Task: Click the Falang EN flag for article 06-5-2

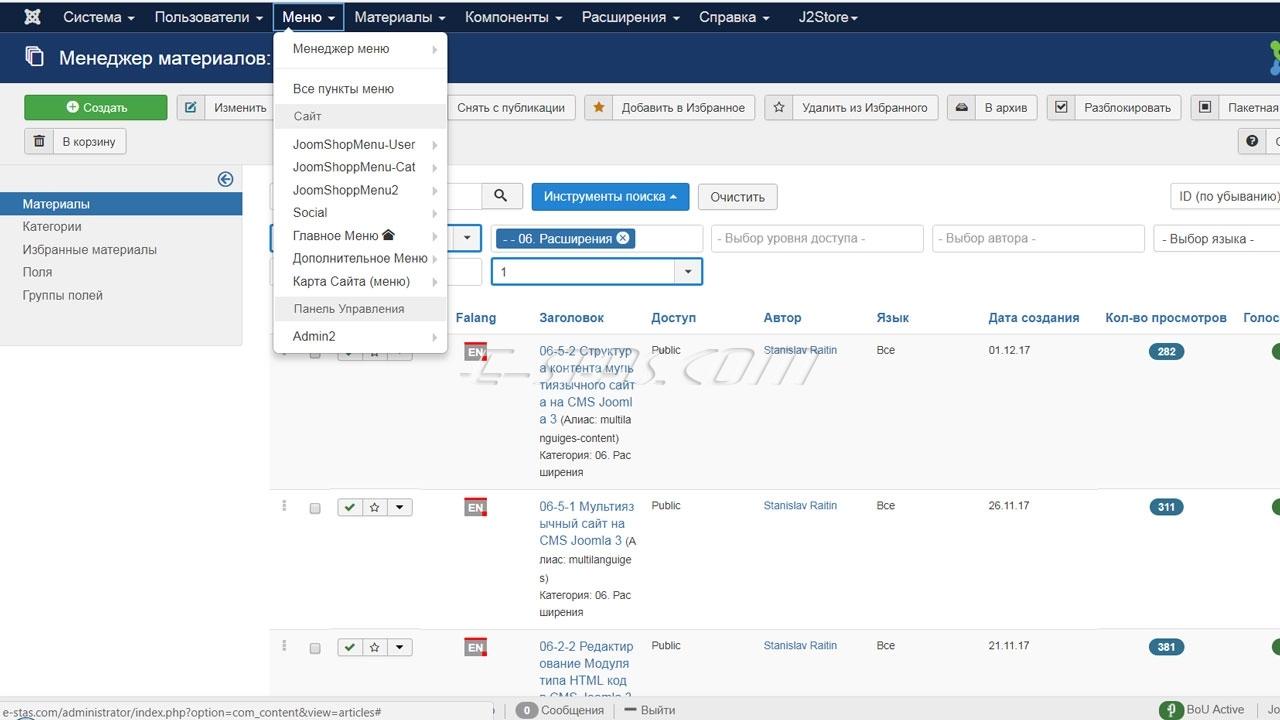Action: click(x=475, y=352)
